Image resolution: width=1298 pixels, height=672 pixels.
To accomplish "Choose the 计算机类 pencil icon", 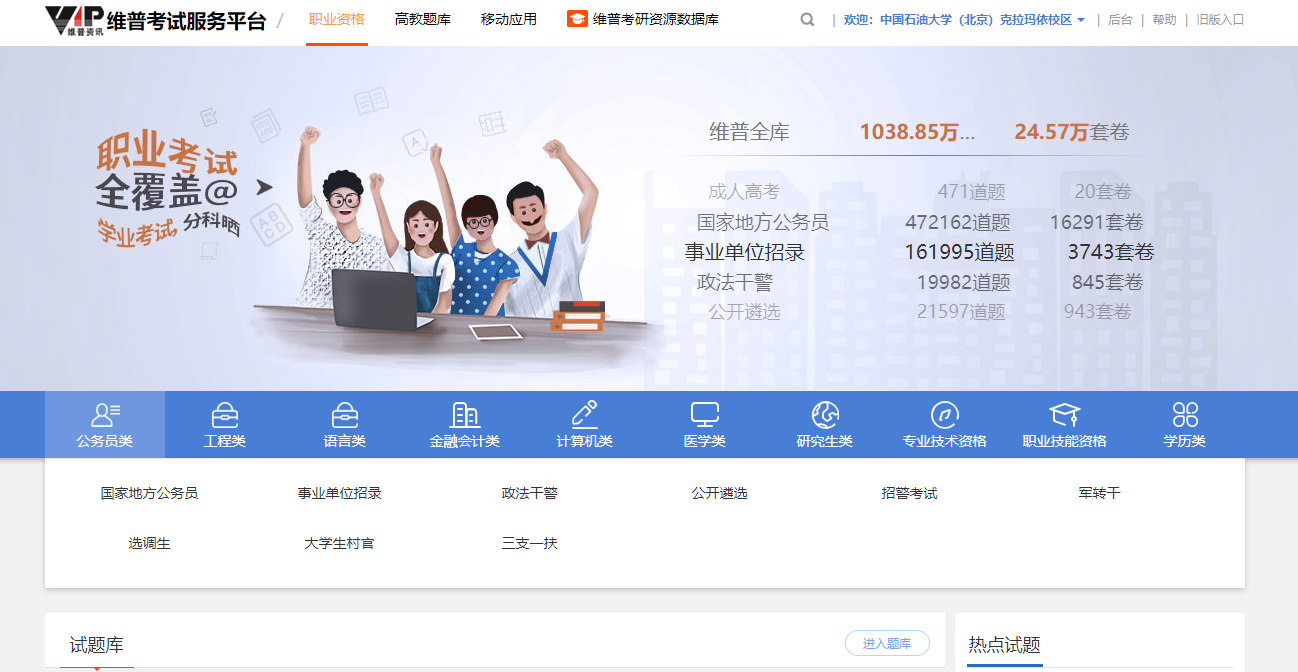I will pyautogui.click(x=585, y=415).
